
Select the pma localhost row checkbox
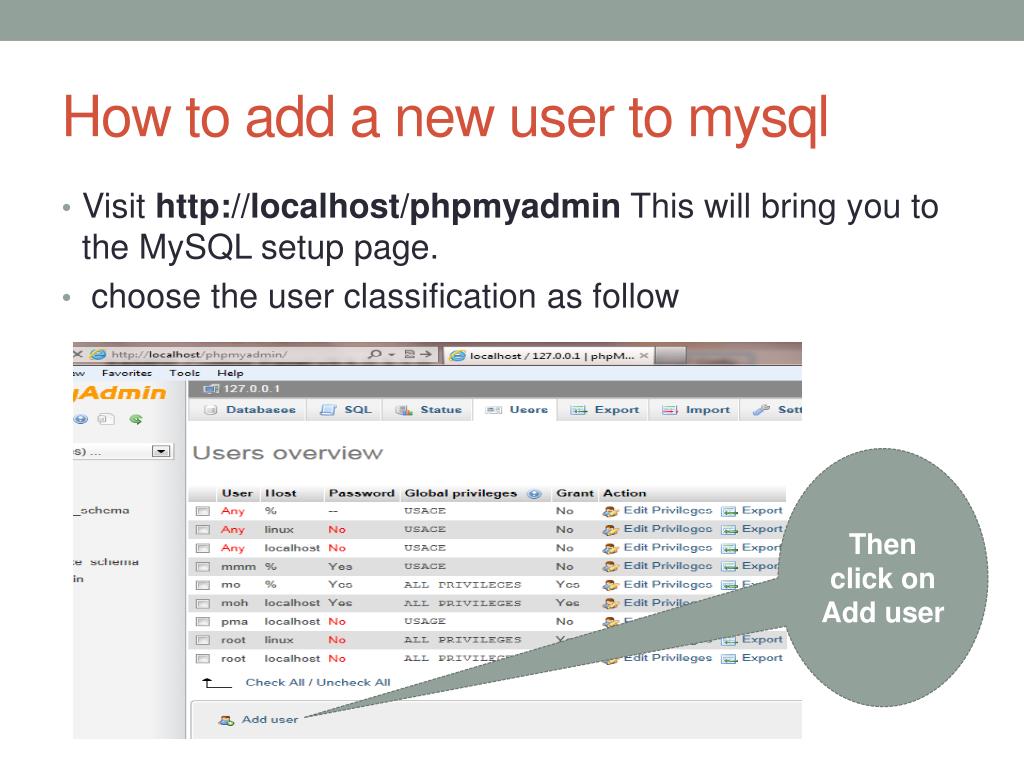(203, 622)
